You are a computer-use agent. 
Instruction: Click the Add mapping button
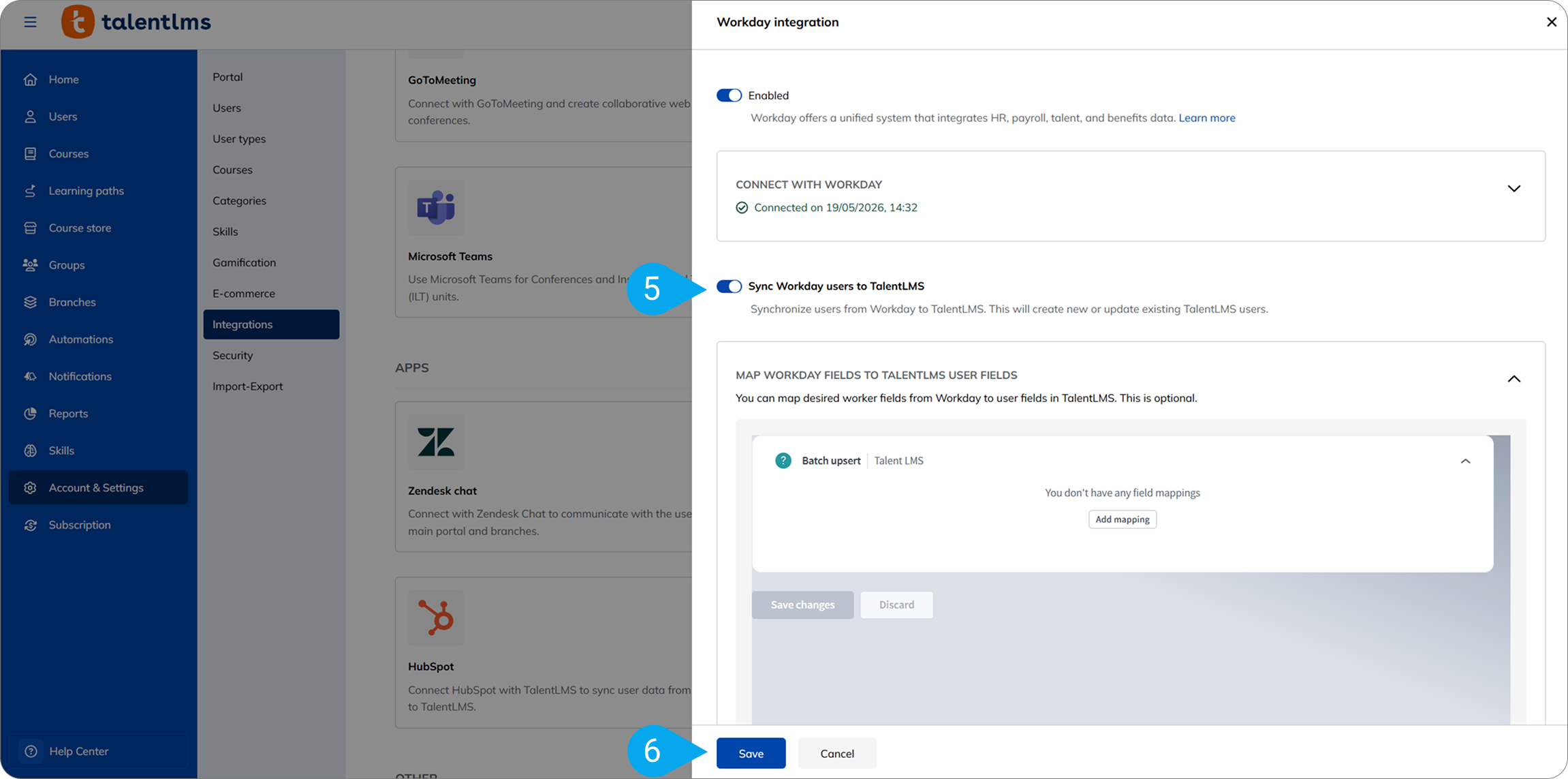pos(1123,519)
